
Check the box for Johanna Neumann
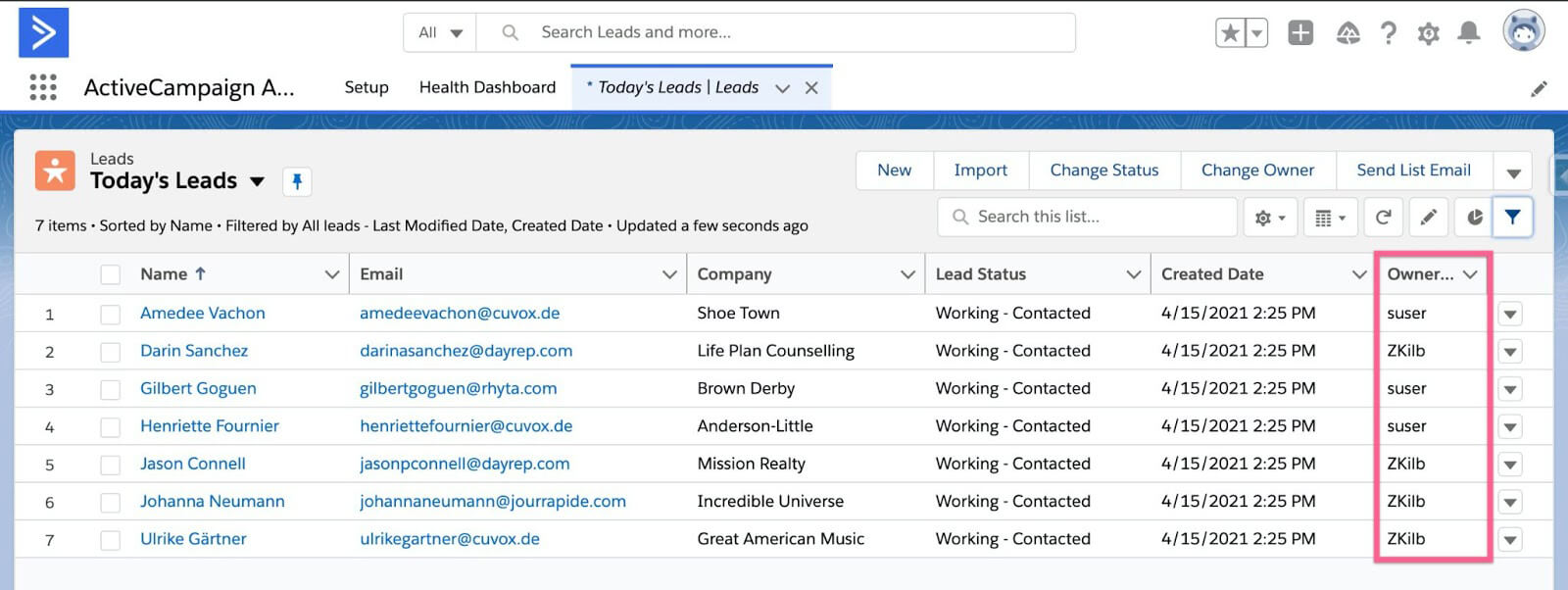click(x=111, y=503)
